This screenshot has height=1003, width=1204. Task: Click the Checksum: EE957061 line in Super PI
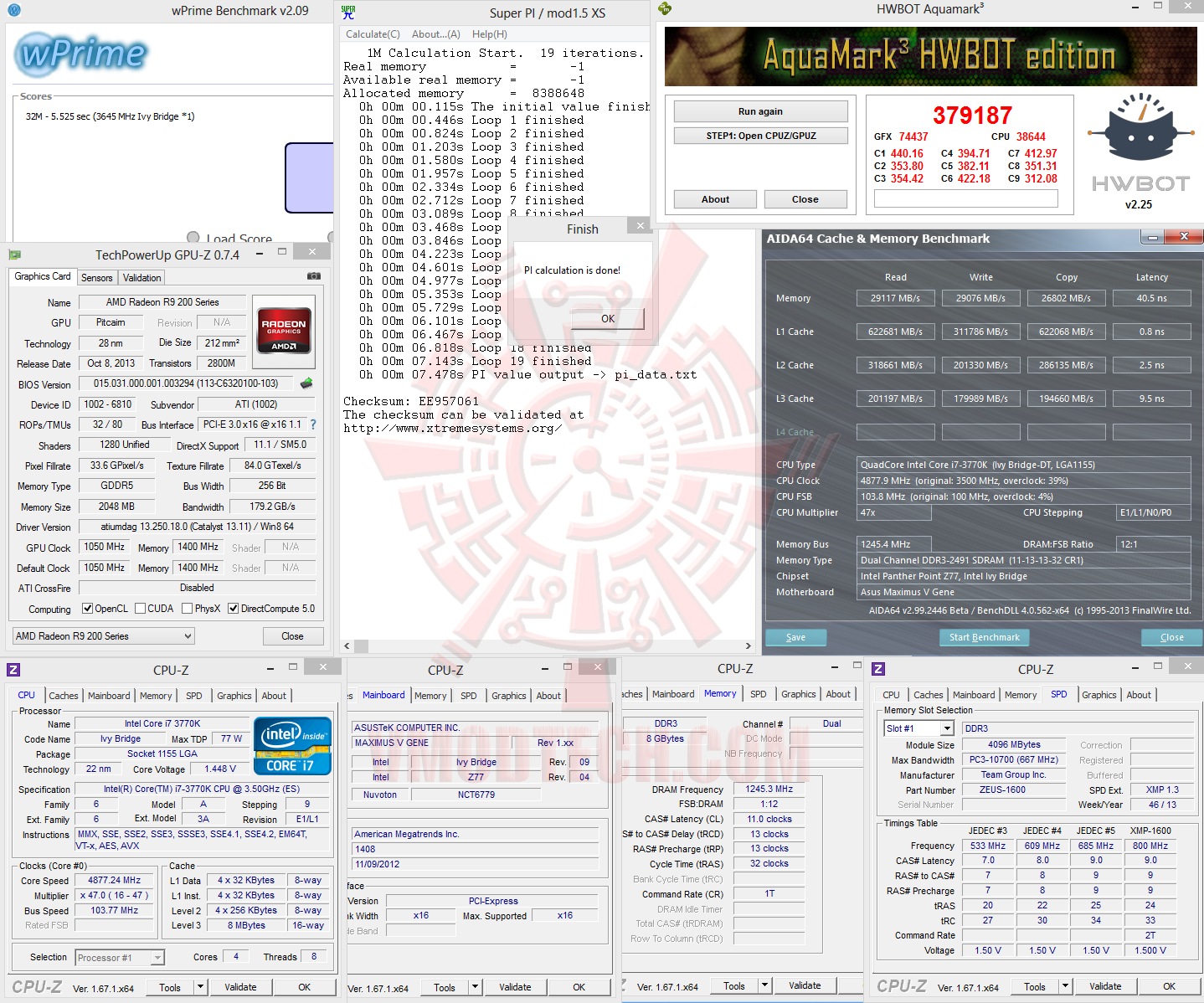[411, 401]
